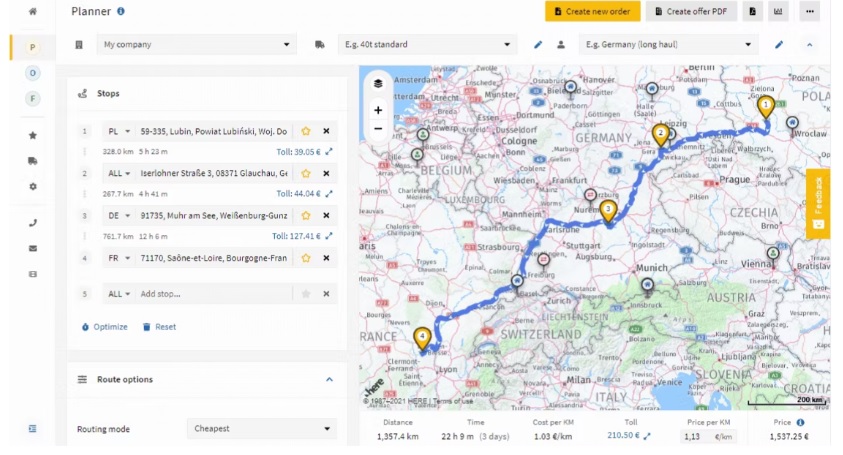Zoom out on the map
Screen dimensions: 843x455
[x=378, y=129]
